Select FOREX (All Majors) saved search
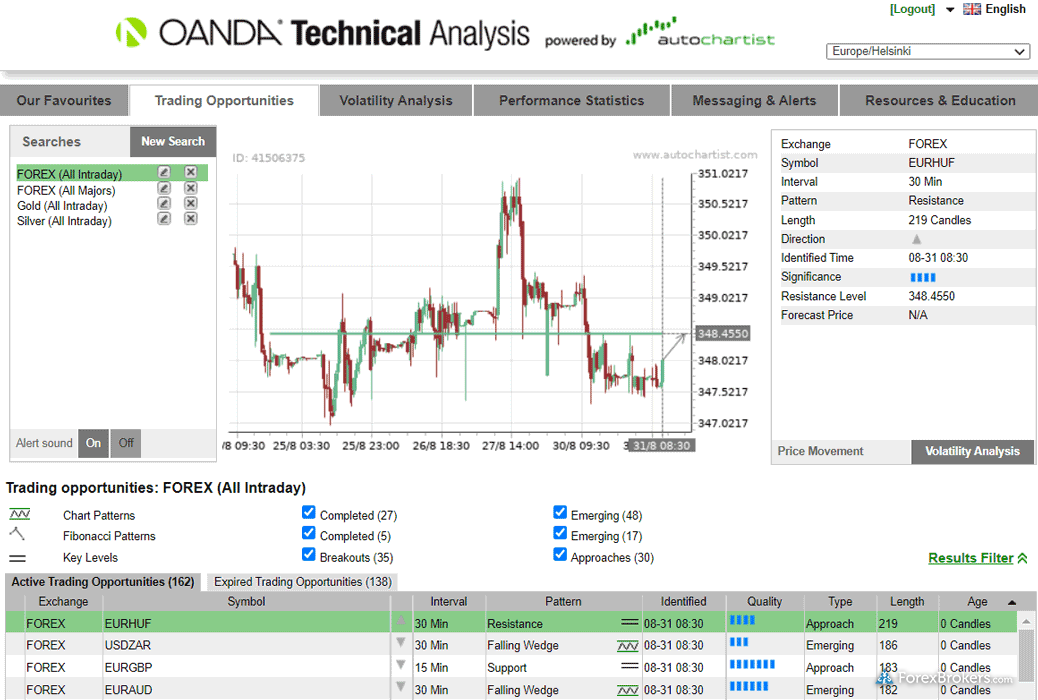 [66, 190]
